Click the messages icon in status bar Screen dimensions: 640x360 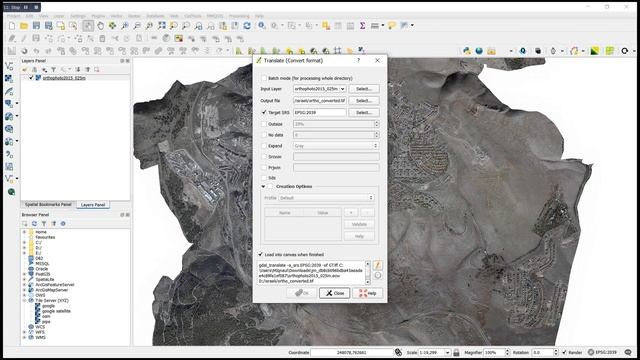(628, 352)
